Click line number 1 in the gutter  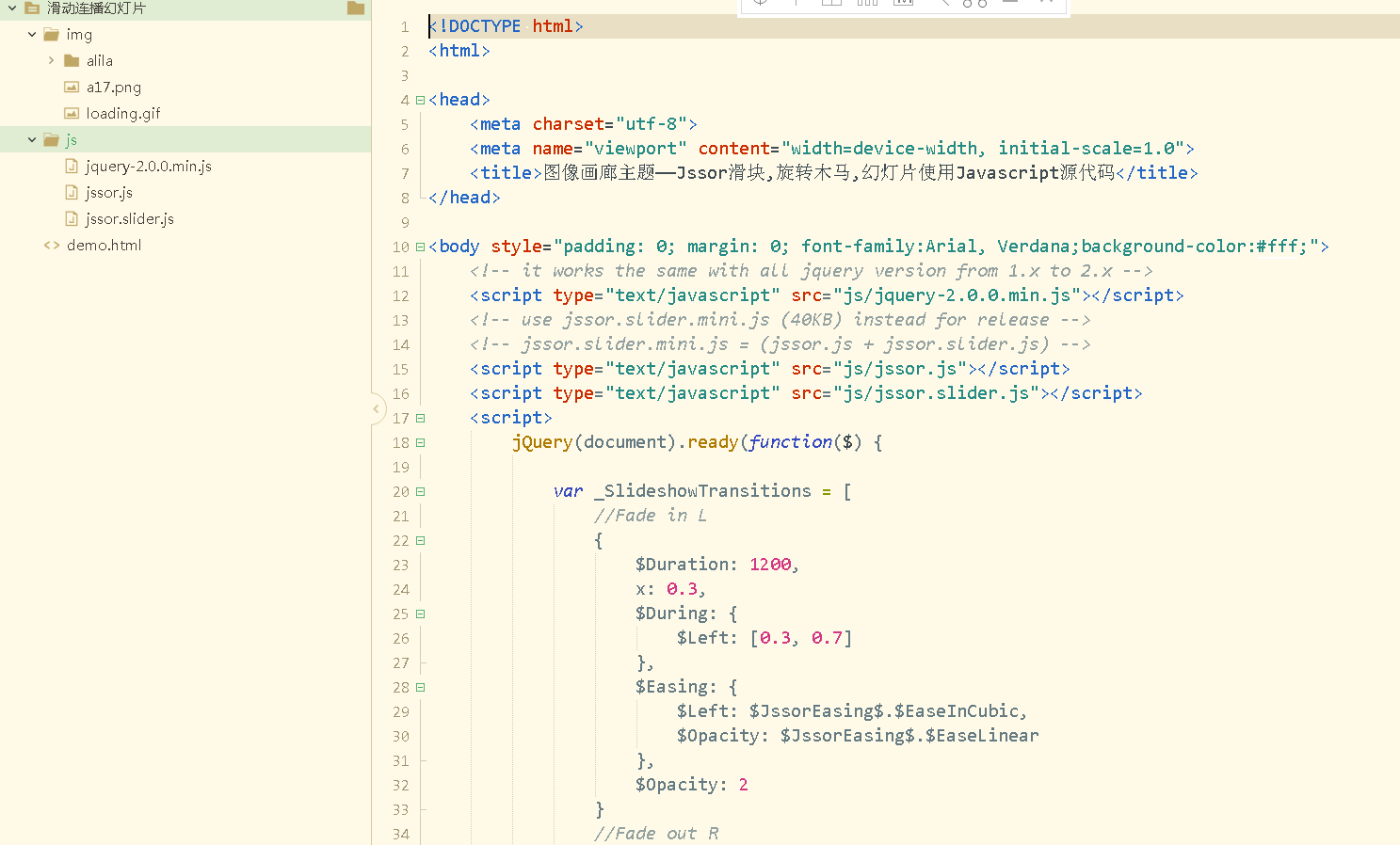(405, 26)
